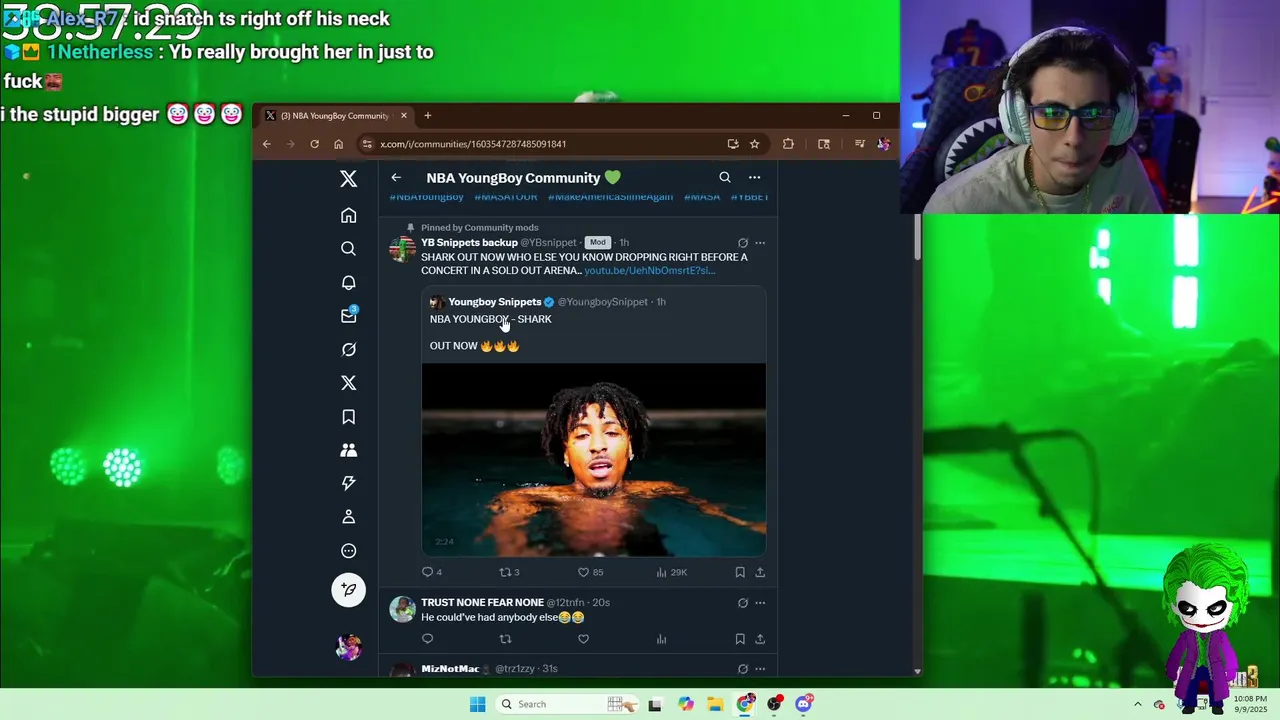Share the TRUST NONE FEAR NONE post

[760, 639]
